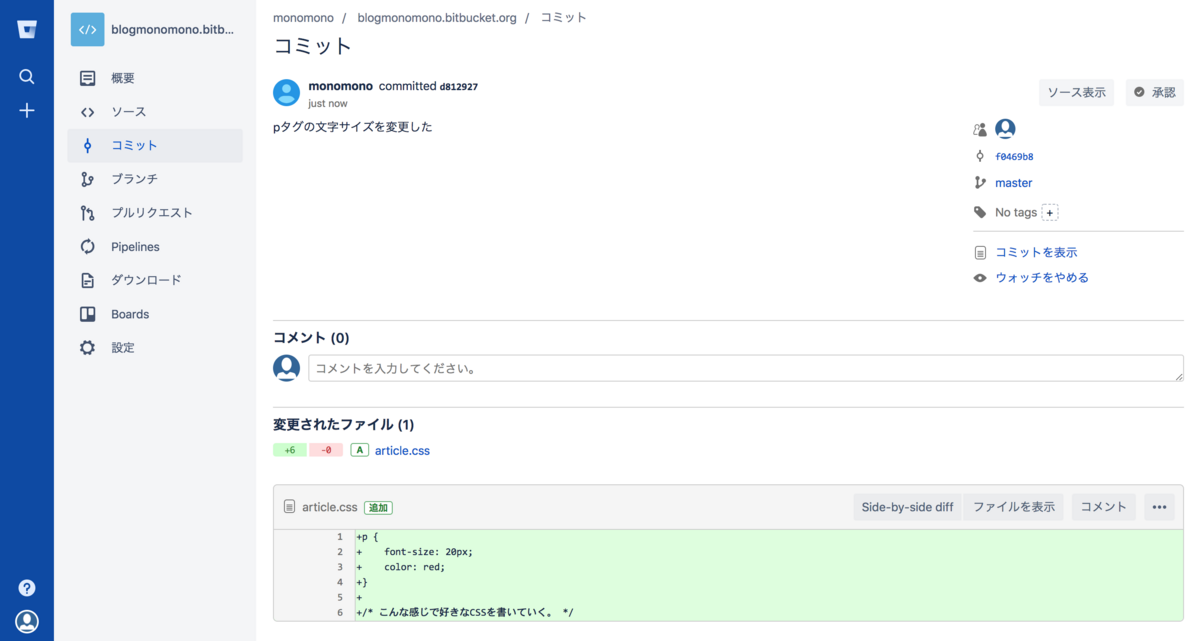
Task: Select コミット in sidebar
Action: tap(155, 146)
